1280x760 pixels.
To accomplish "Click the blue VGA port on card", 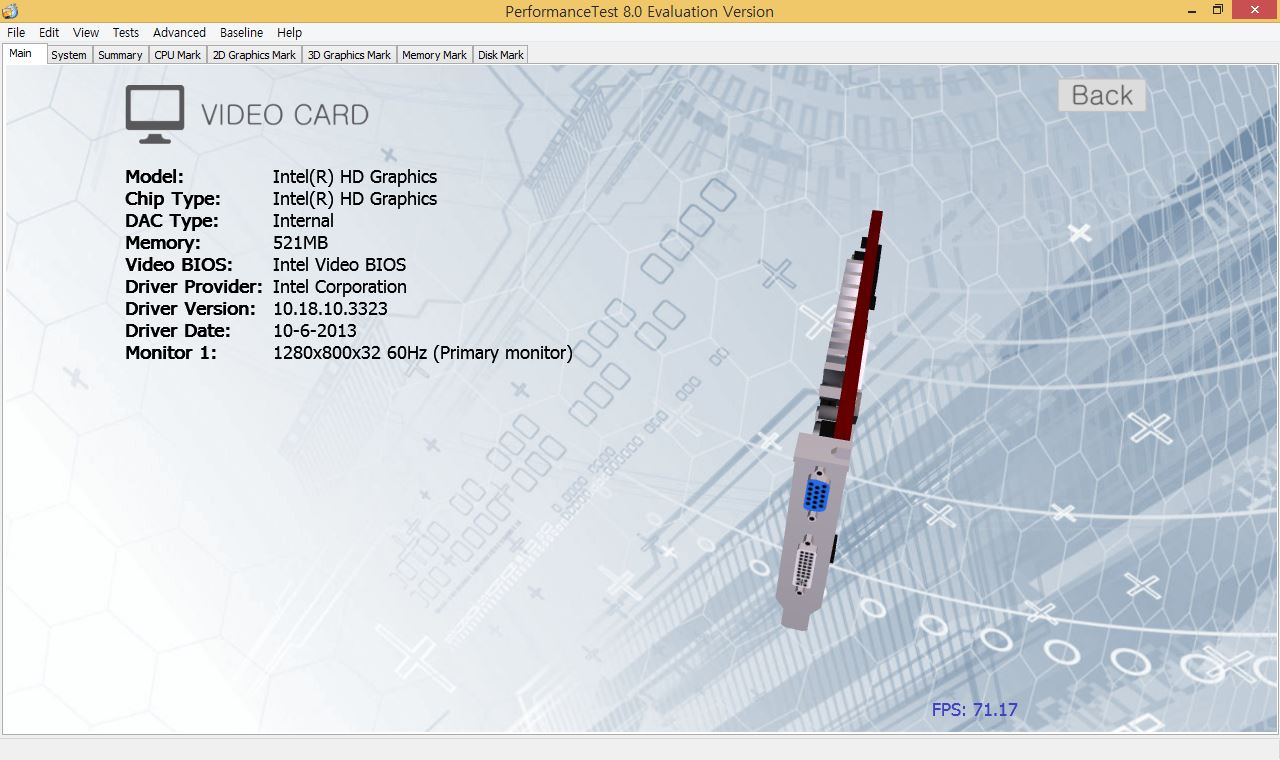I will tap(816, 495).
